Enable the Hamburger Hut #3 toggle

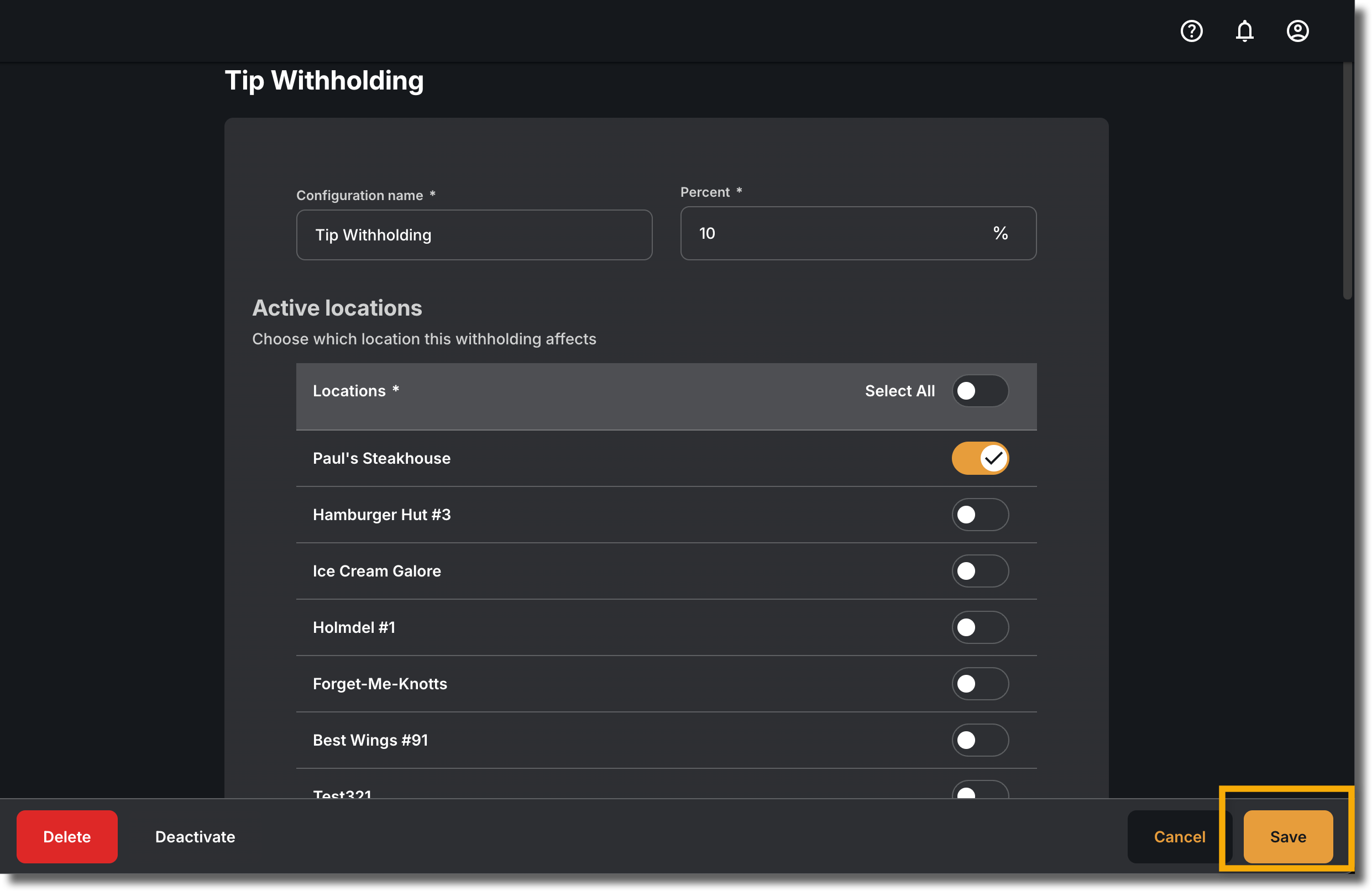tap(980, 515)
